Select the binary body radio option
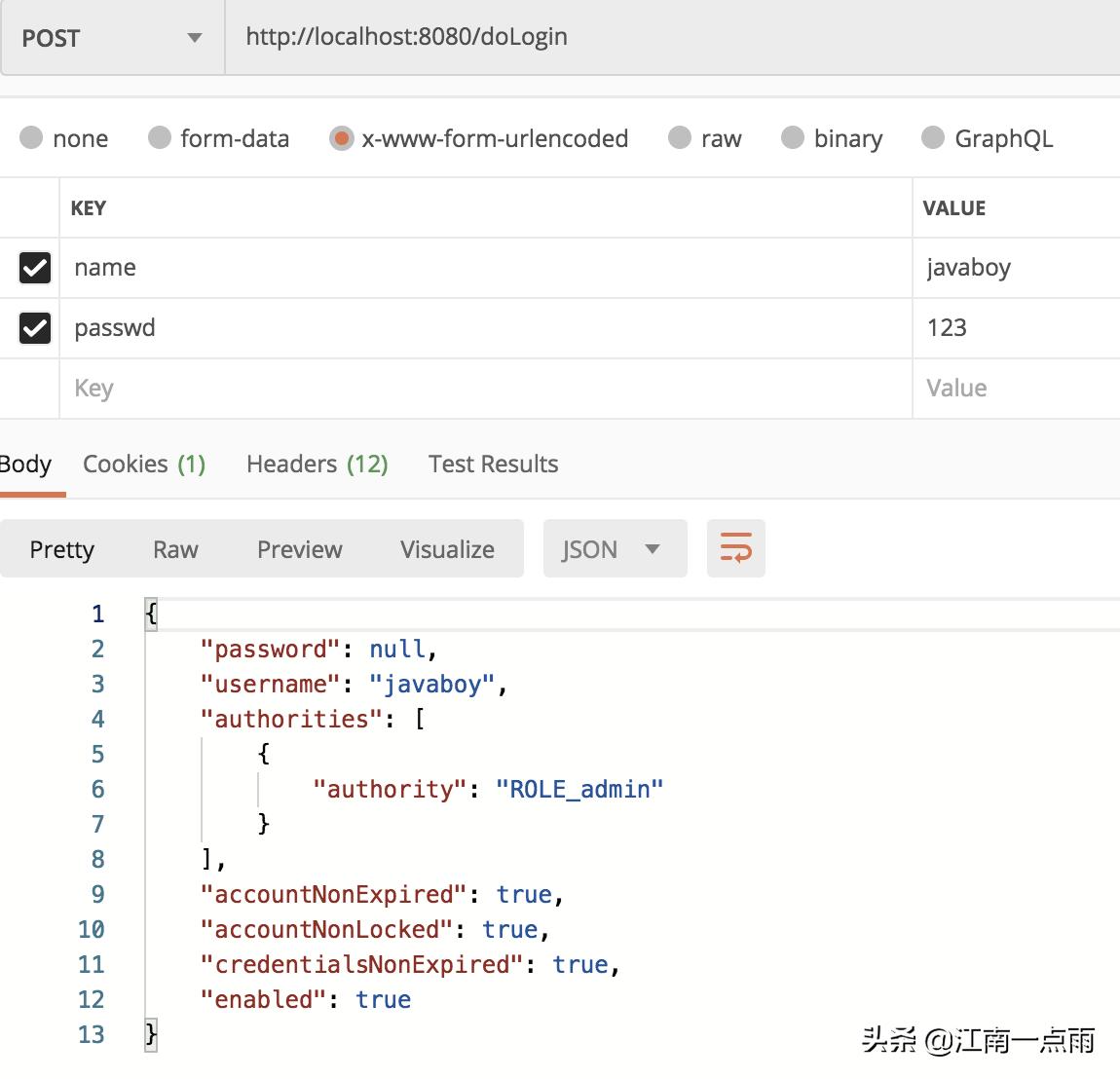The image size is (1120, 1079). pyautogui.click(x=792, y=137)
